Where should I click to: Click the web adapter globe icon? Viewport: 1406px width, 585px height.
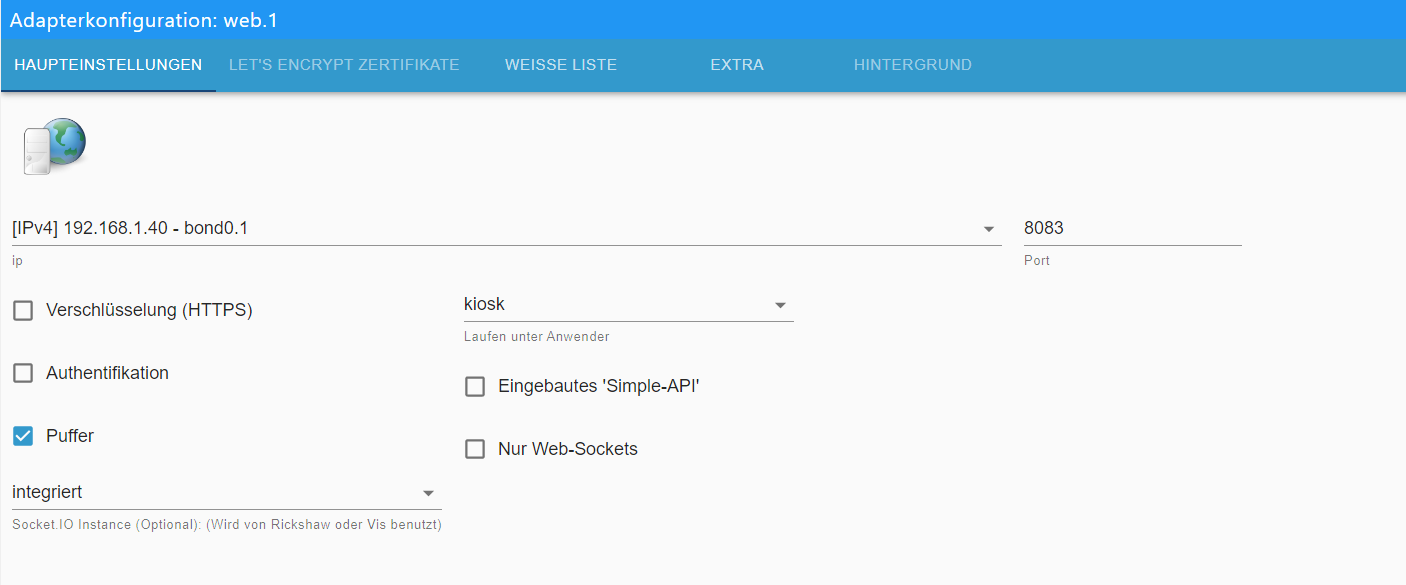[x=54, y=146]
